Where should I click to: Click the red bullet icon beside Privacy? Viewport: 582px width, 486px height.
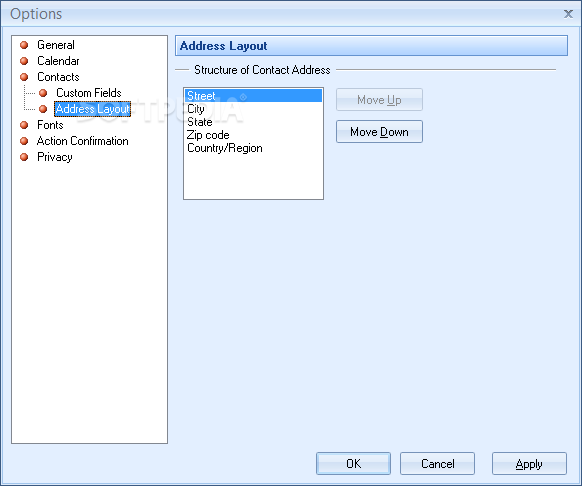pos(24,157)
